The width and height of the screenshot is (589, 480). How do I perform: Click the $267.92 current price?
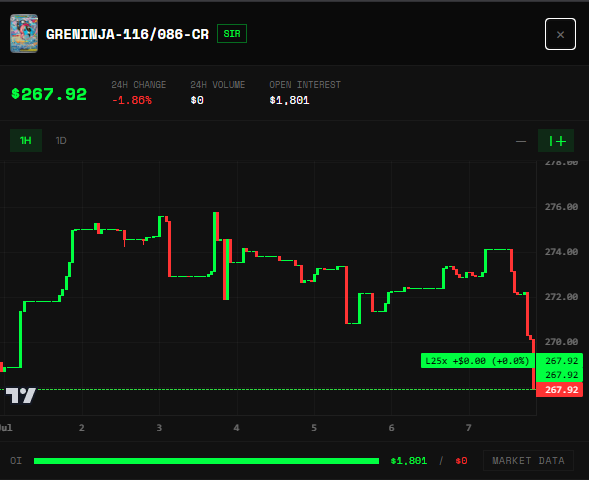pyautogui.click(x=49, y=94)
